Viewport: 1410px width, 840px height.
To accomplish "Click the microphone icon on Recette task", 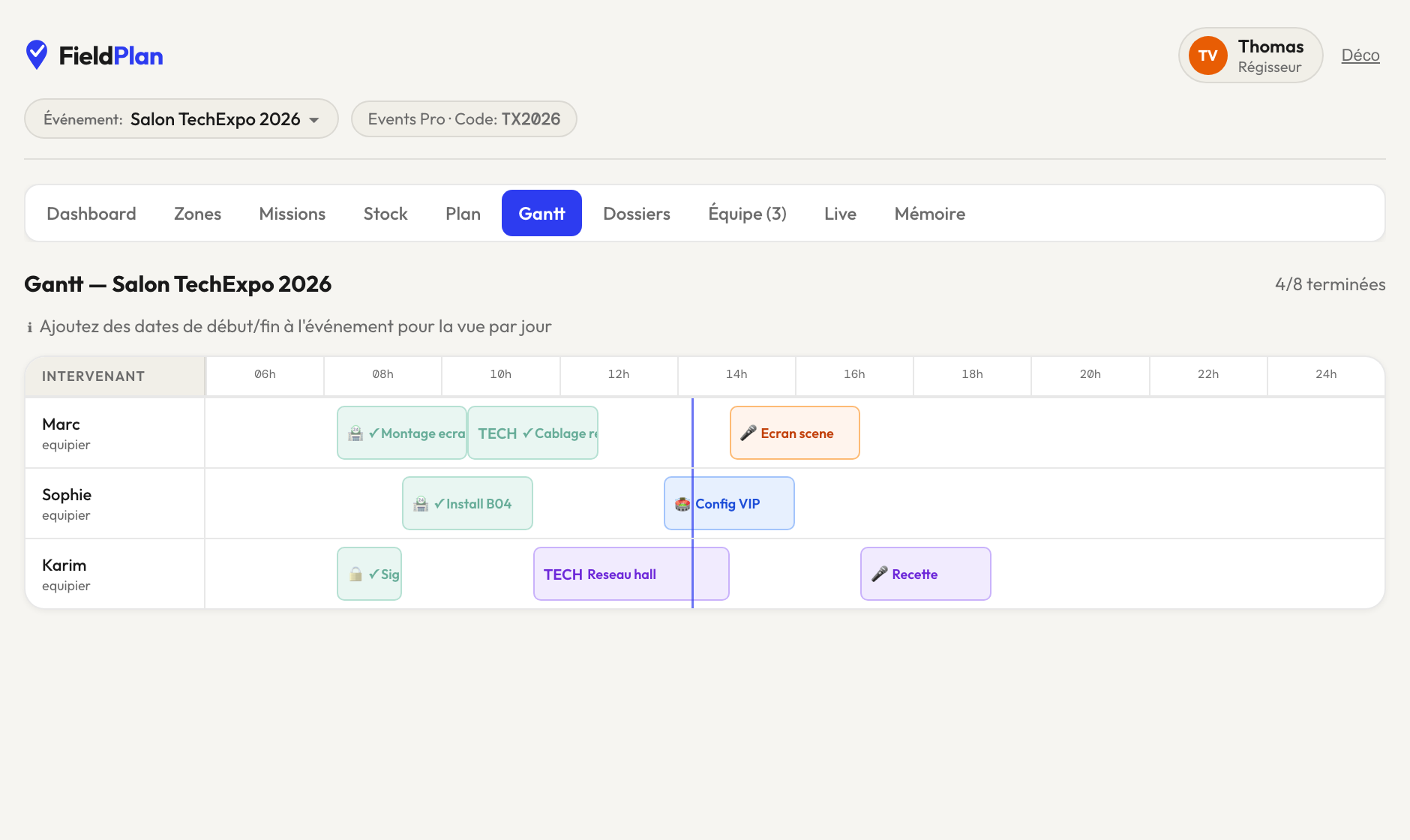I will click(x=879, y=574).
